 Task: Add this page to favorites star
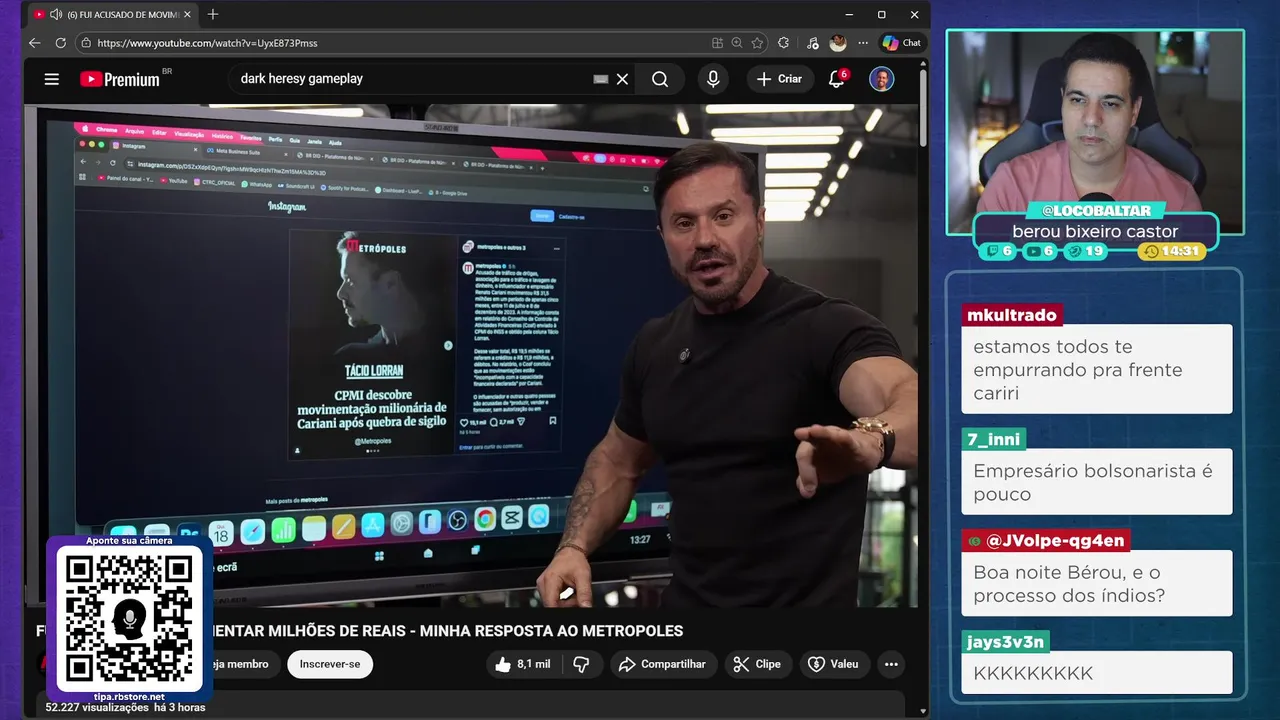[x=757, y=43]
